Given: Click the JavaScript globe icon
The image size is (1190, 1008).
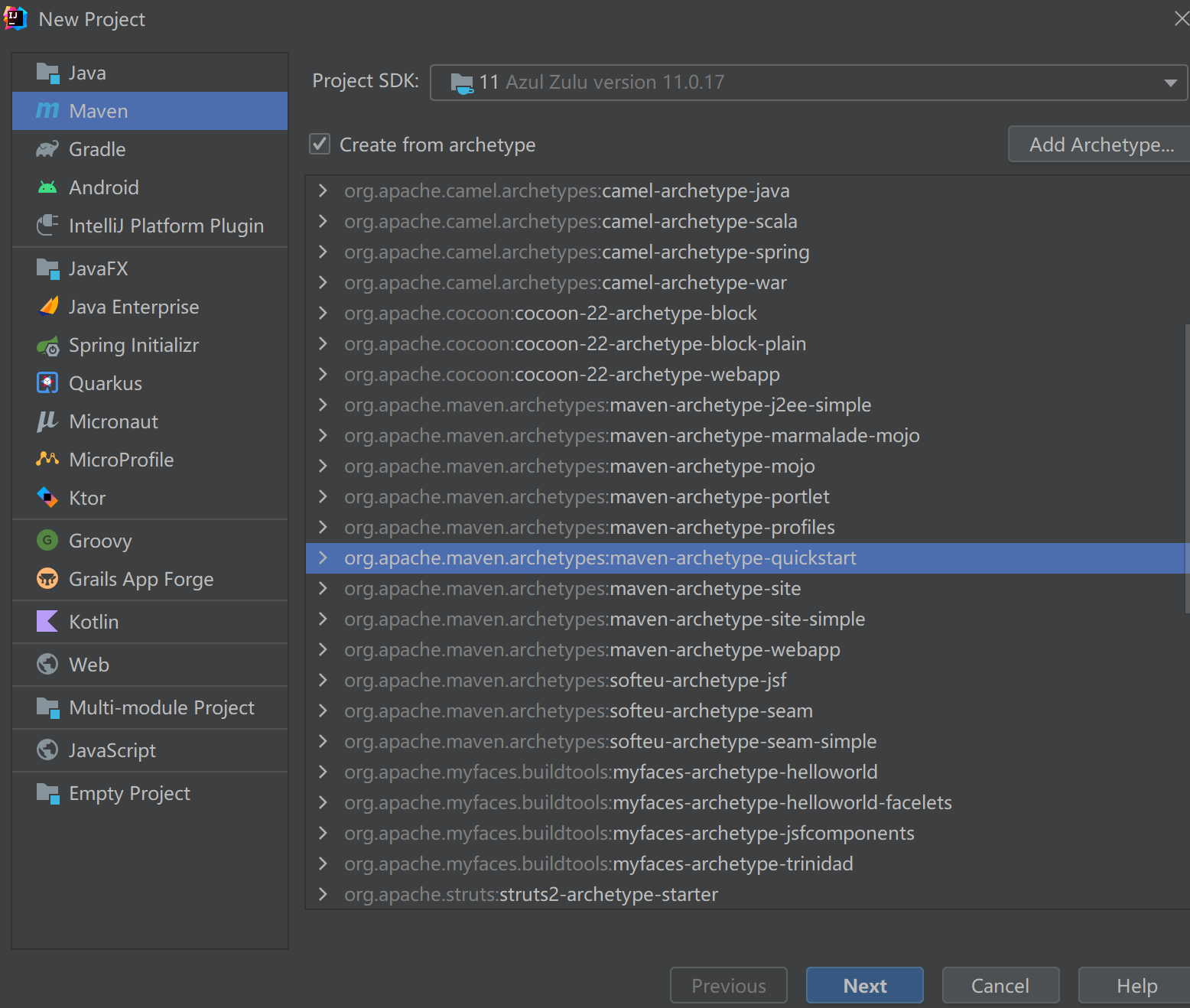Looking at the screenshot, I should 47,750.
